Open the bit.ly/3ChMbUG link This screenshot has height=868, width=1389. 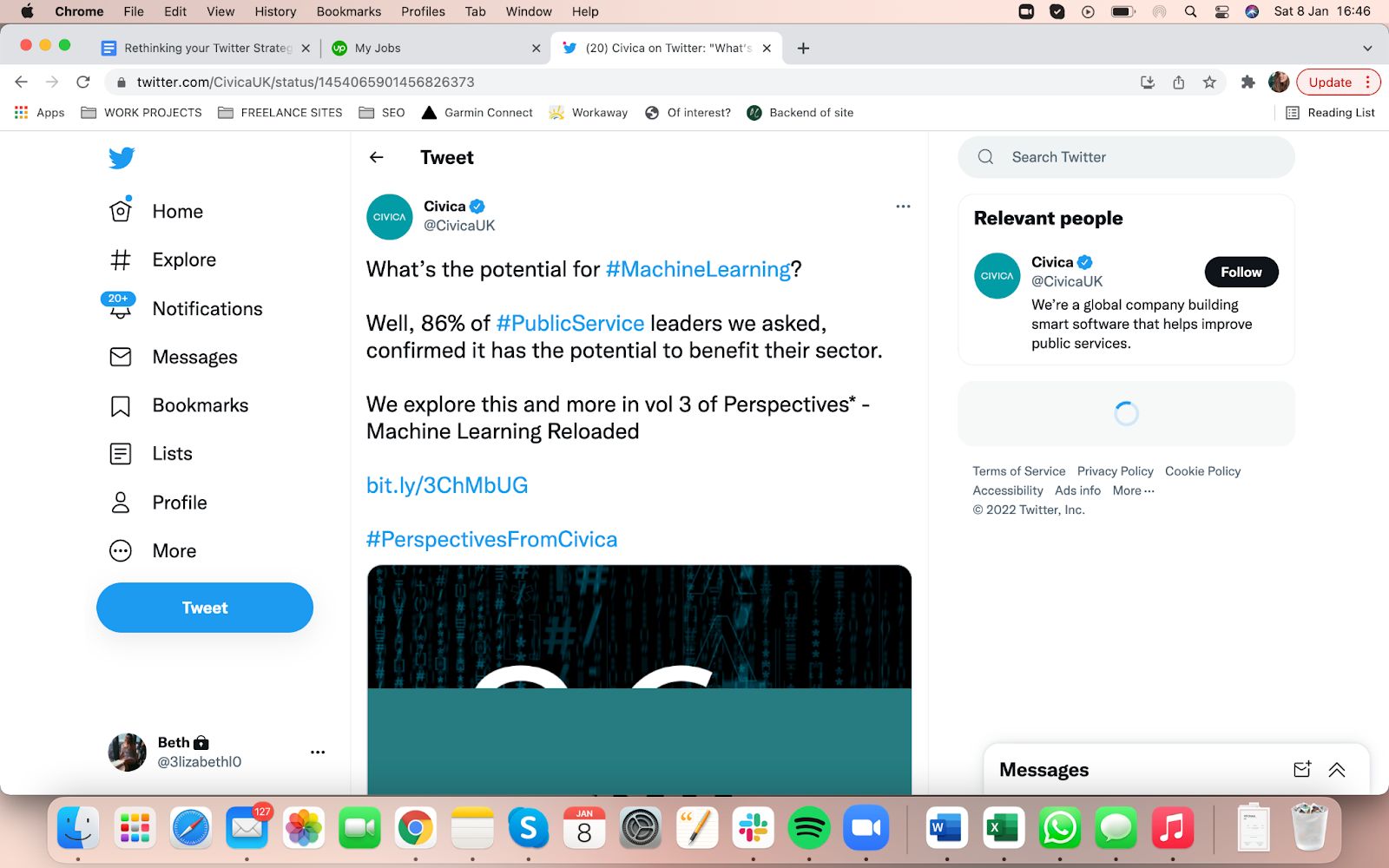click(x=447, y=485)
